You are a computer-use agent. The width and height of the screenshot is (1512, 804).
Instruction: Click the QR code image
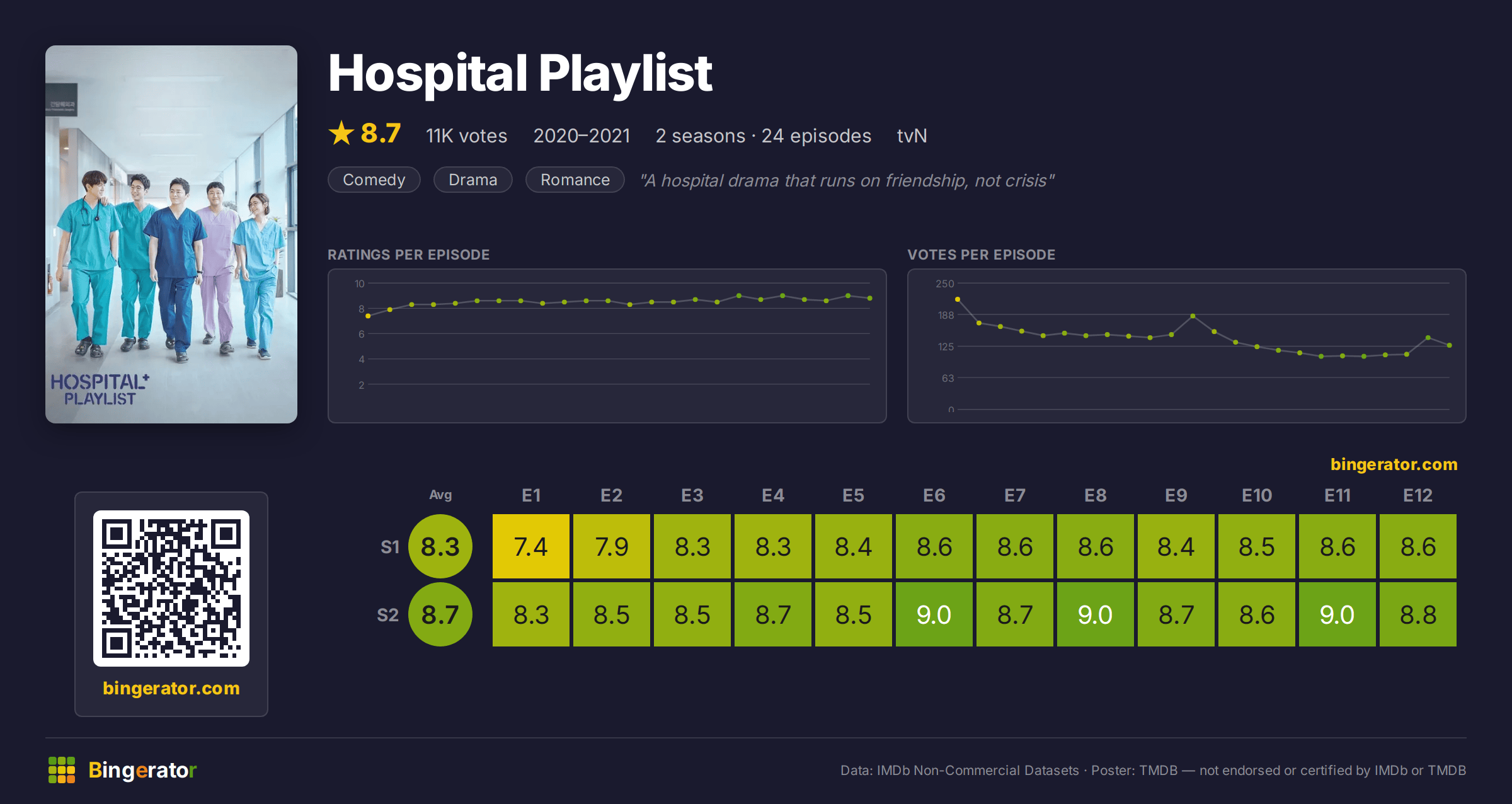point(171,588)
